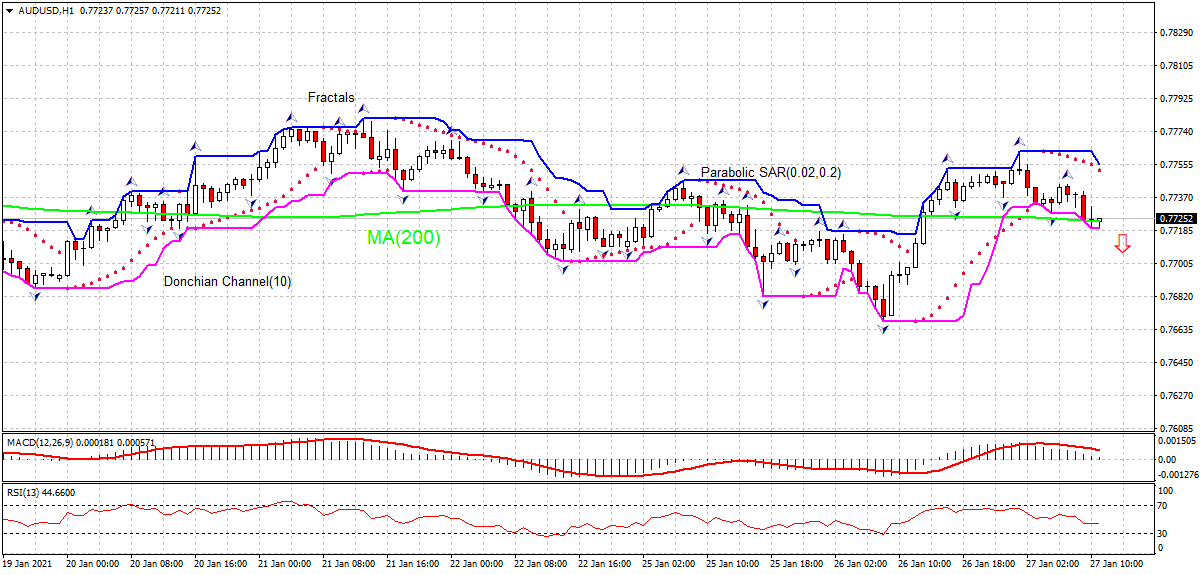Click the triangle before the AUDUSD,H1 title
The width and height of the screenshot is (1200, 575).
(x=9, y=9)
